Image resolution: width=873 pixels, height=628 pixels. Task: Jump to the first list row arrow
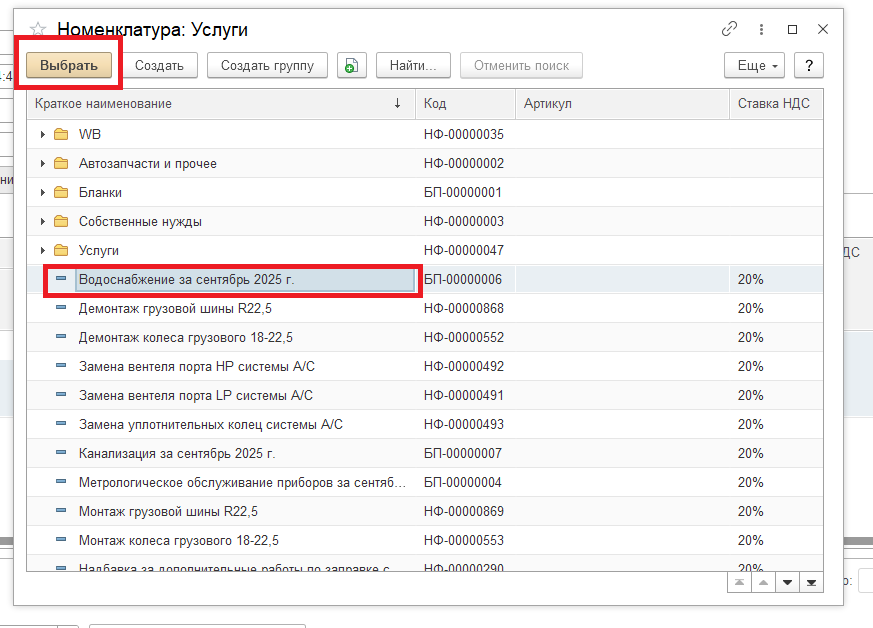click(738, 582)
